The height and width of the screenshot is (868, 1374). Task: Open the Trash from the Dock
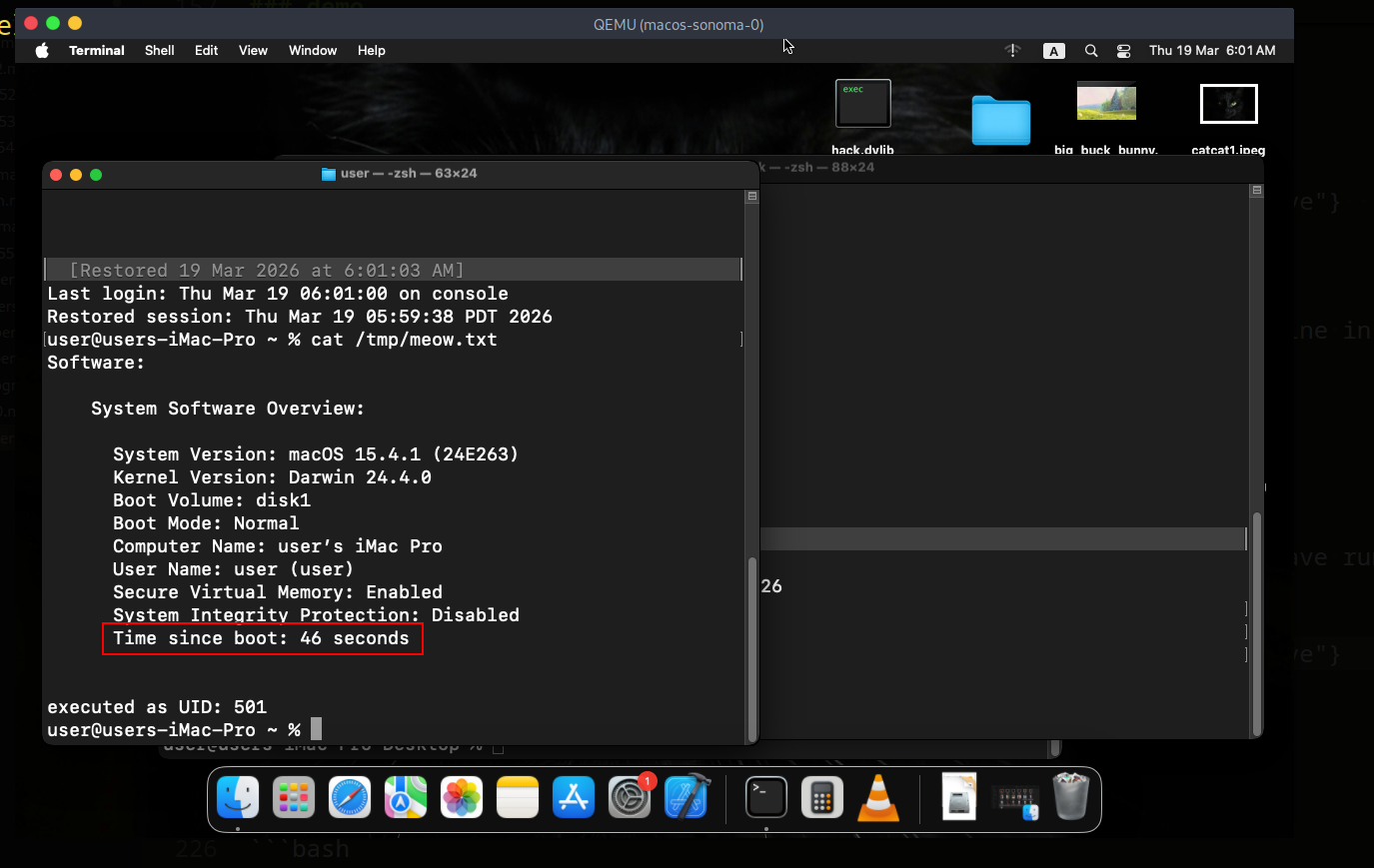pyautogui.click(x=1070, y=797)
